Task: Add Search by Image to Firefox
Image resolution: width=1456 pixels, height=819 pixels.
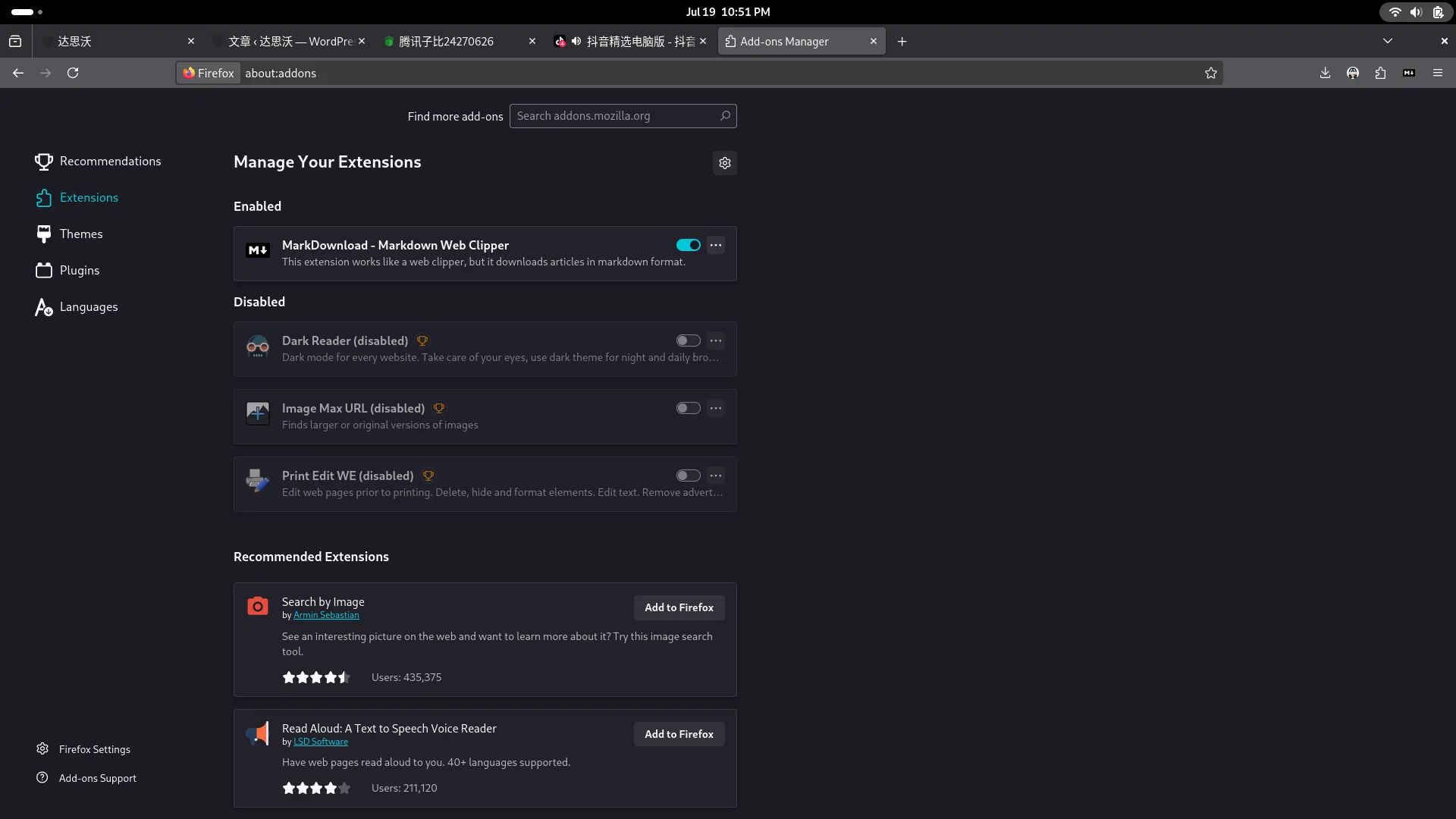Action: point(679,607)
